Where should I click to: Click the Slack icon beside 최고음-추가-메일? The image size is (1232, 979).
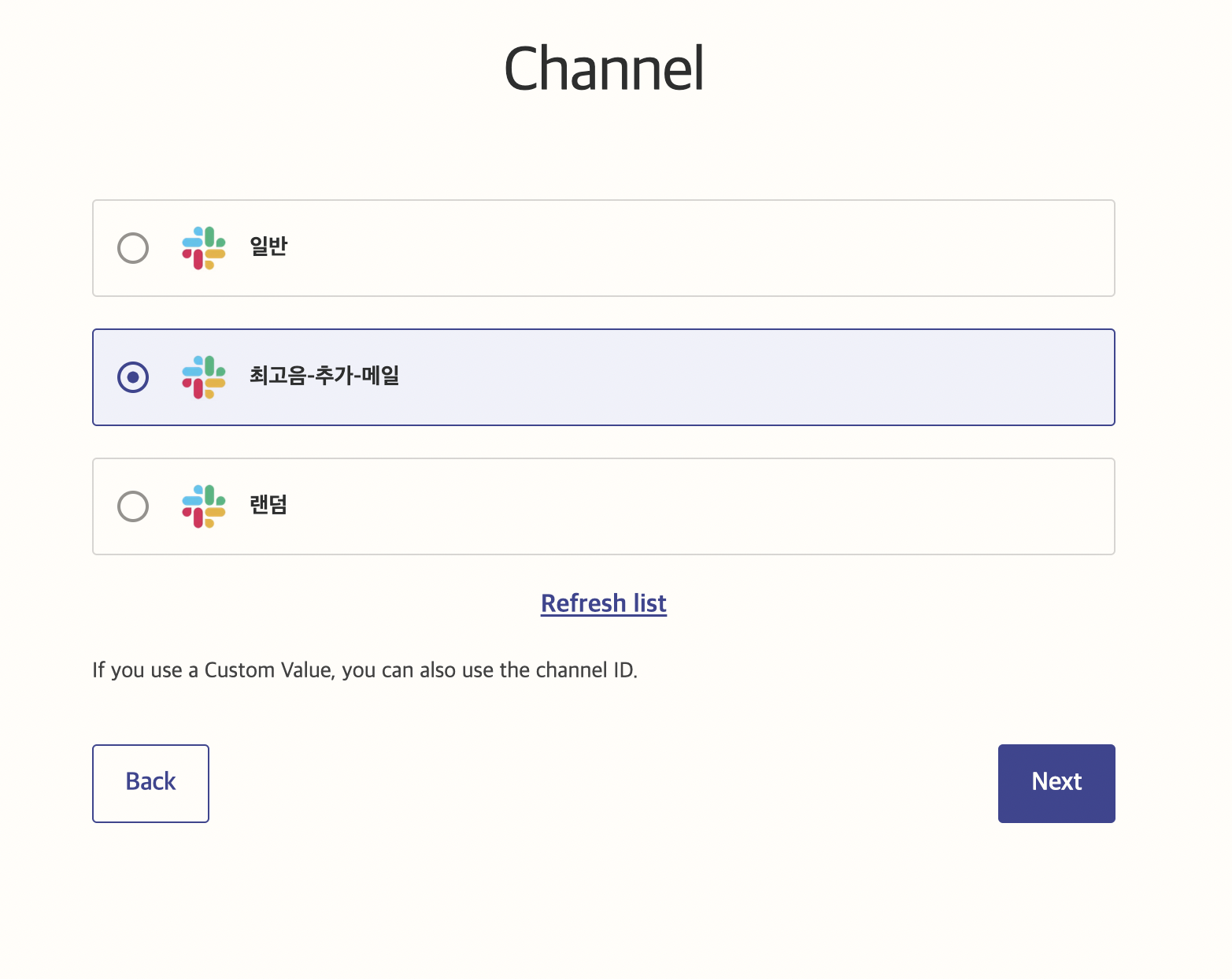coord(204,377)
